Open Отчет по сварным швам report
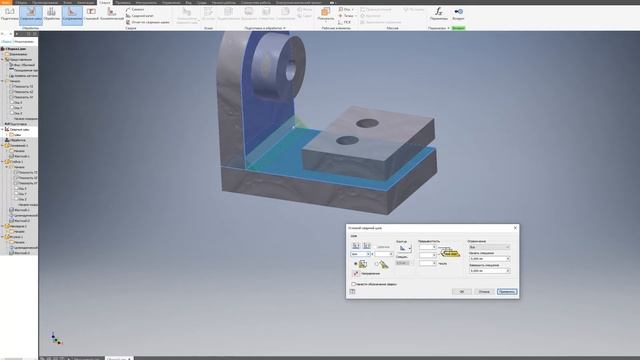 pyautogui.click(x=148, y=22)
